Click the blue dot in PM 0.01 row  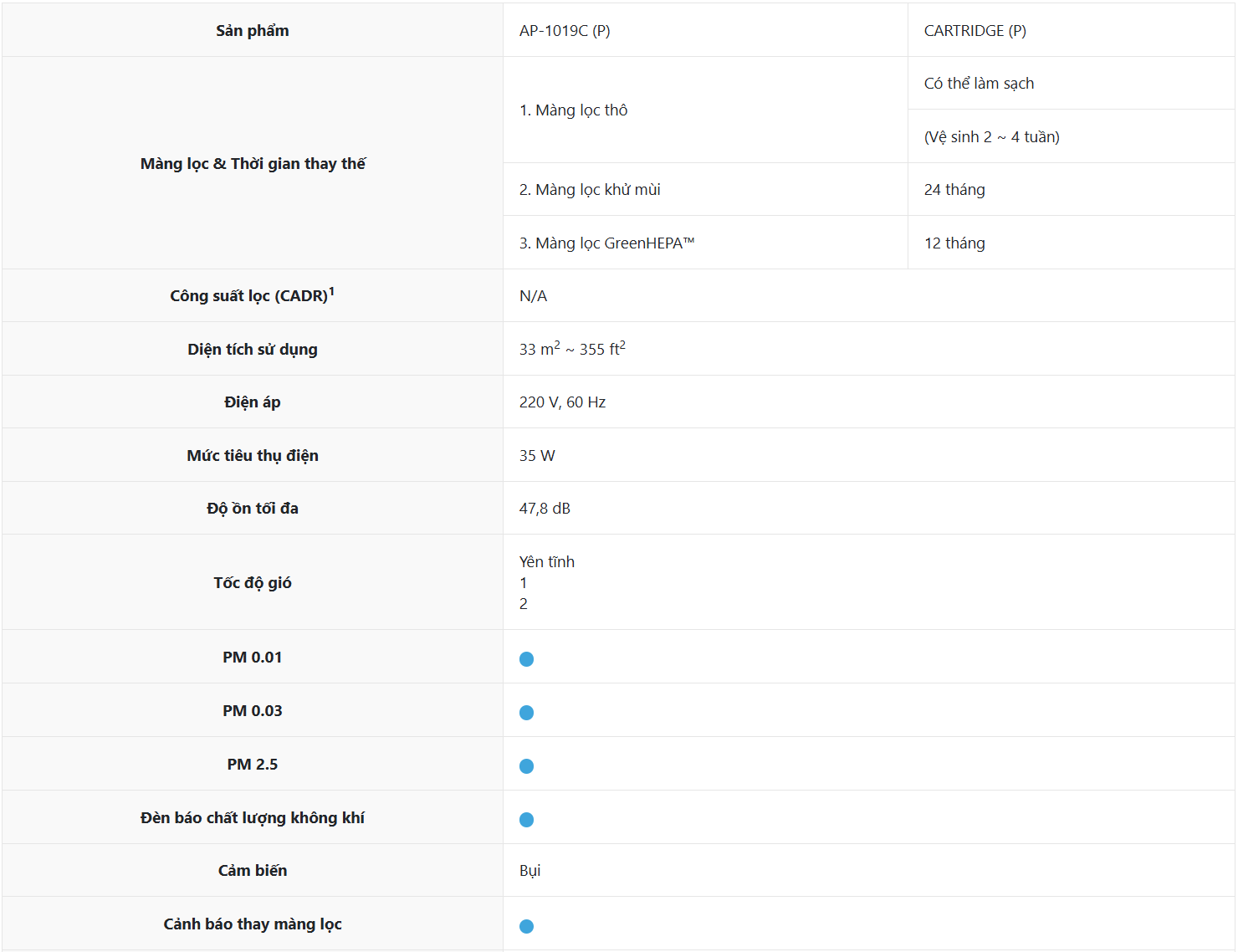[526, 659]
